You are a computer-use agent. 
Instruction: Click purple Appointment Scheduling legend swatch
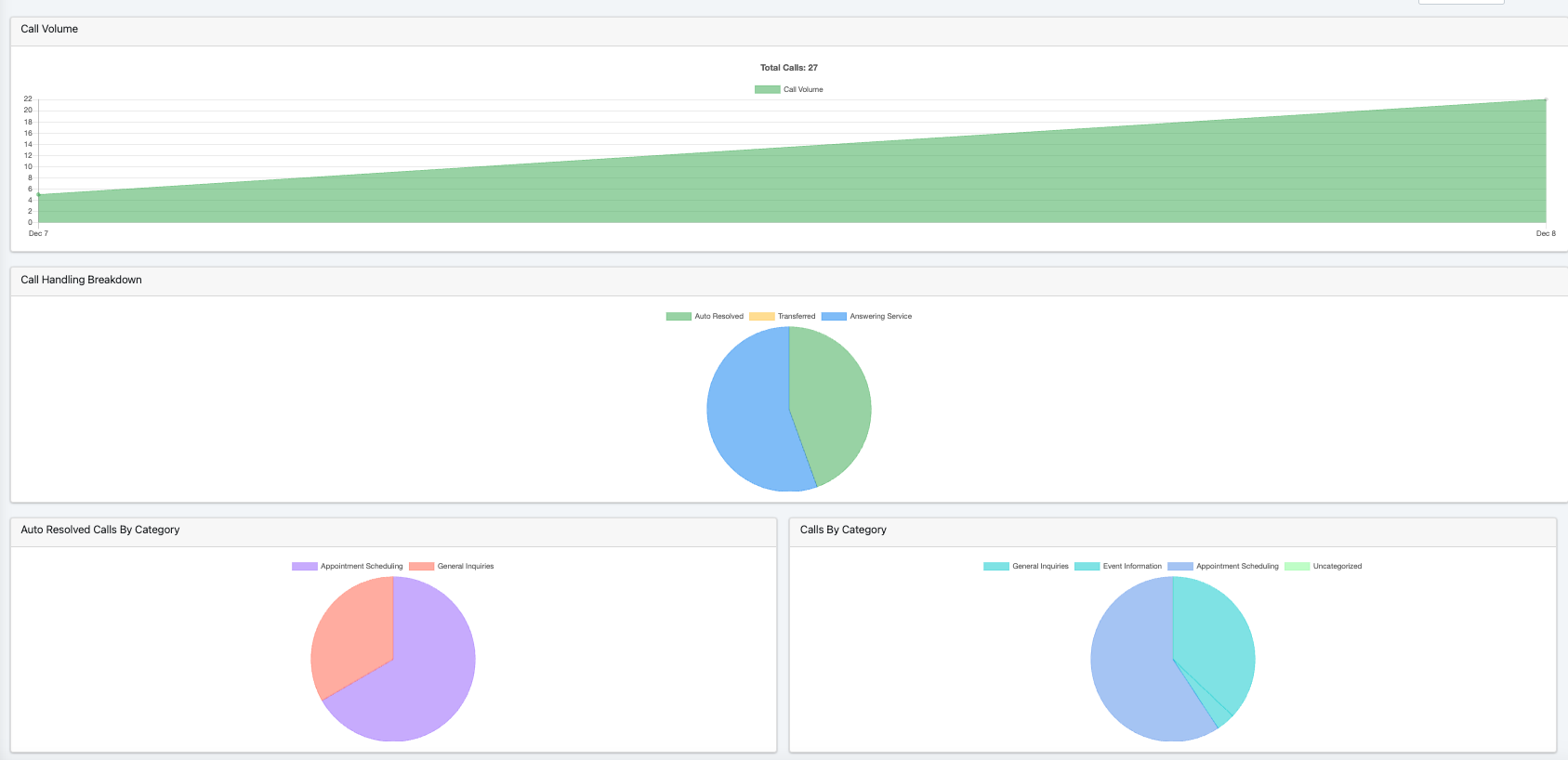[x=305, y=566]
